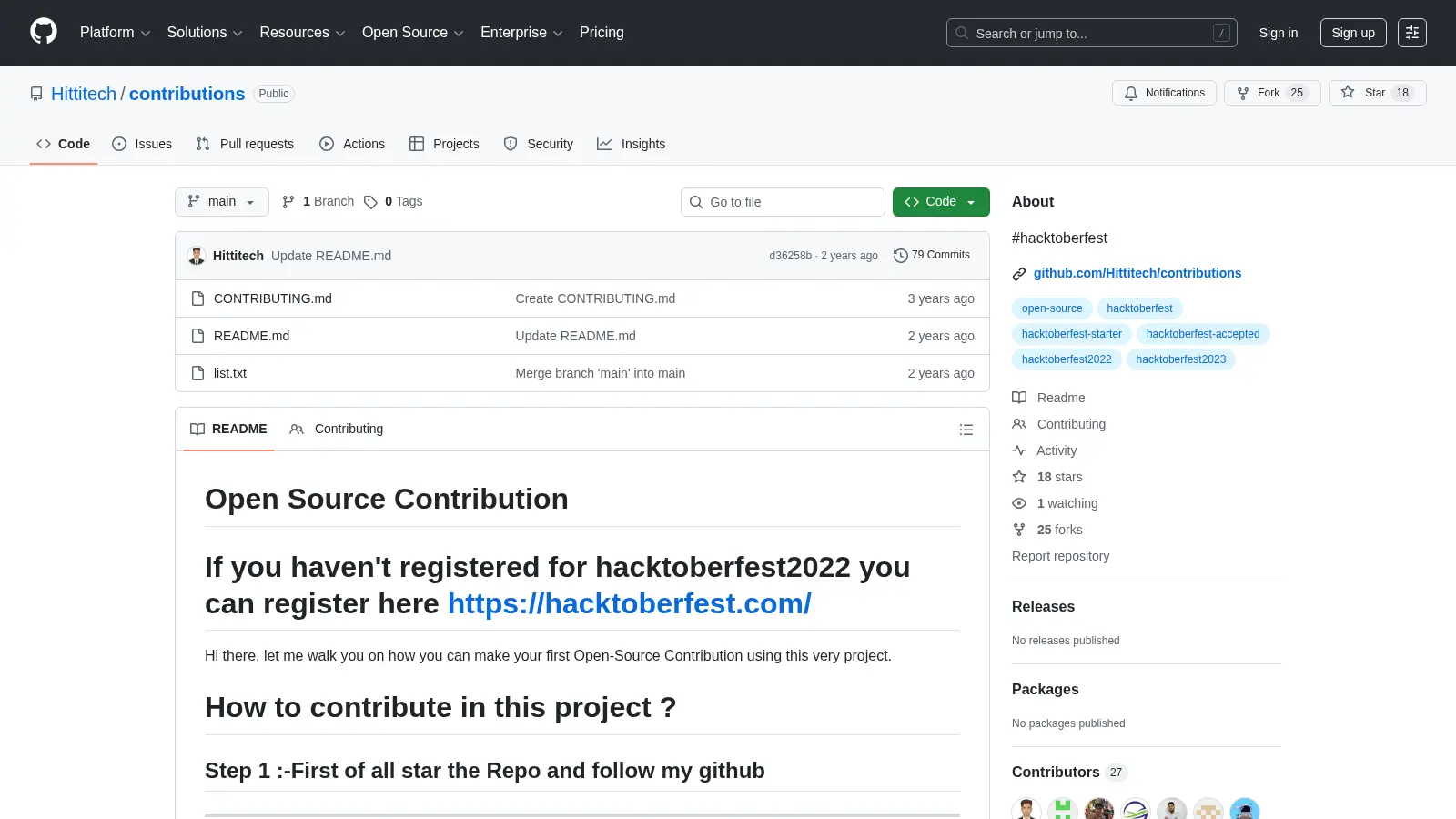Expand the Solutions menu

click(x=205, y=33)
